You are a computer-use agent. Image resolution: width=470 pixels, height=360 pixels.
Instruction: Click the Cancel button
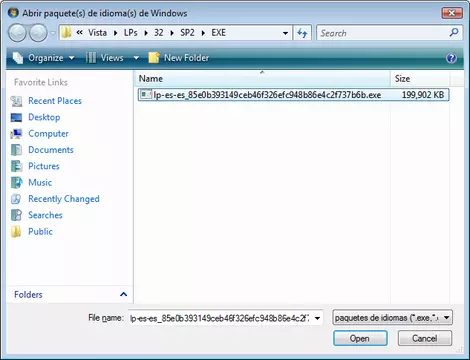[425, 338]
